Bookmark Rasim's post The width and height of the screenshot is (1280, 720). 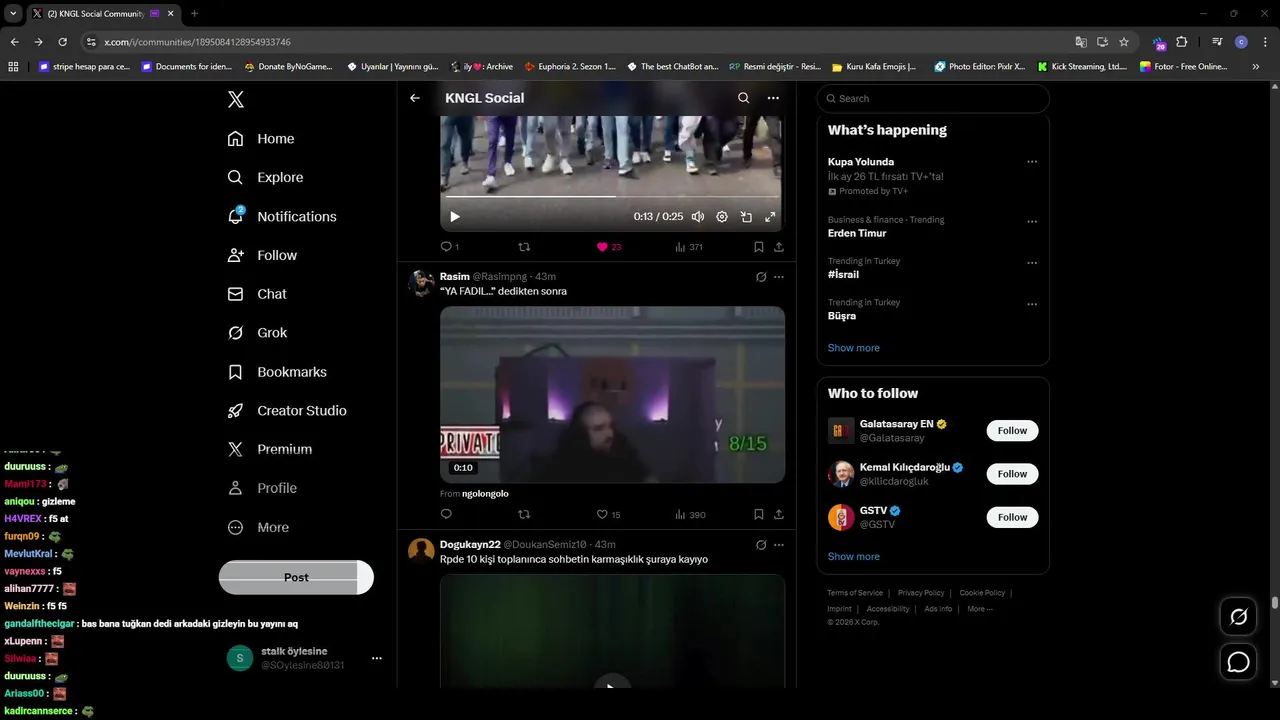tap(759, 514)
